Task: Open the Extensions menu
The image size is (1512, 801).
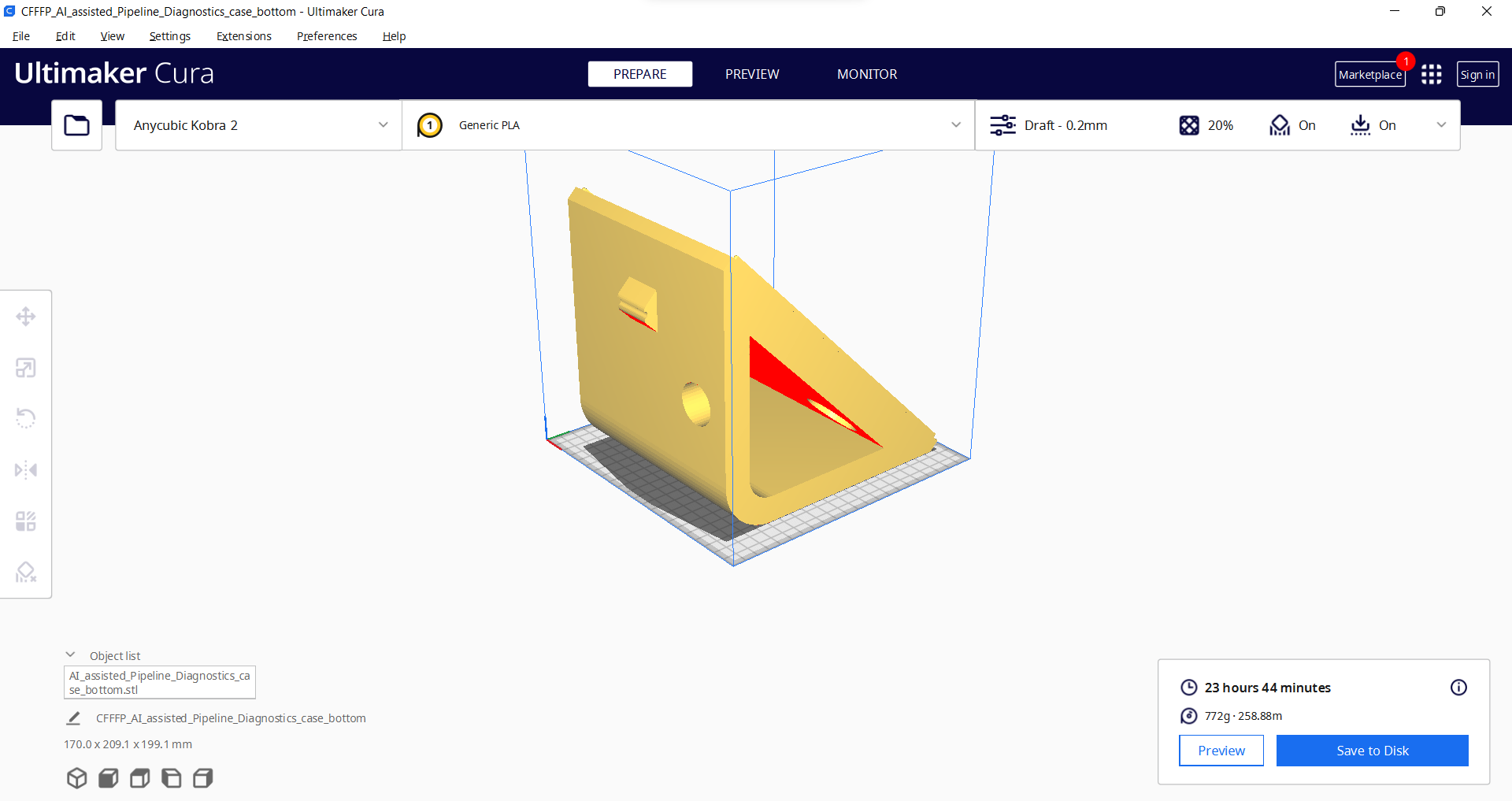Action: (244, 36)
